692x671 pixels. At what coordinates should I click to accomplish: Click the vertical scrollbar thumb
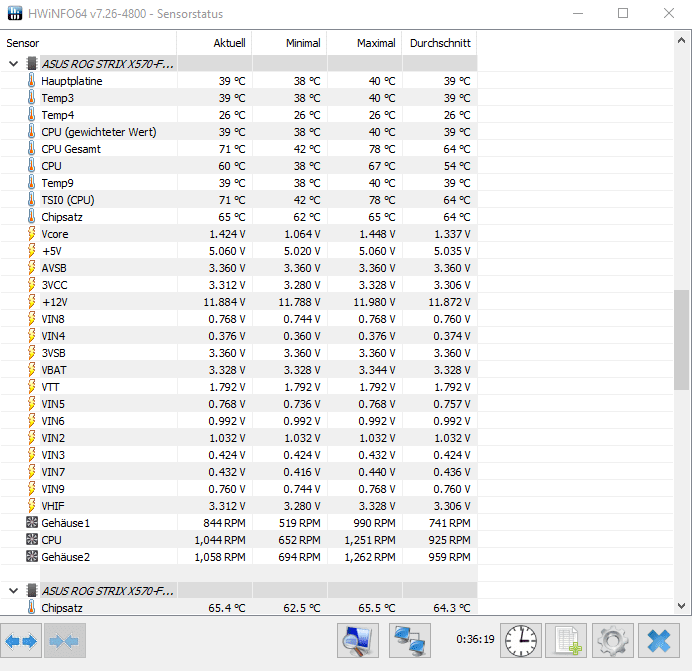click(x=681, y=339)
